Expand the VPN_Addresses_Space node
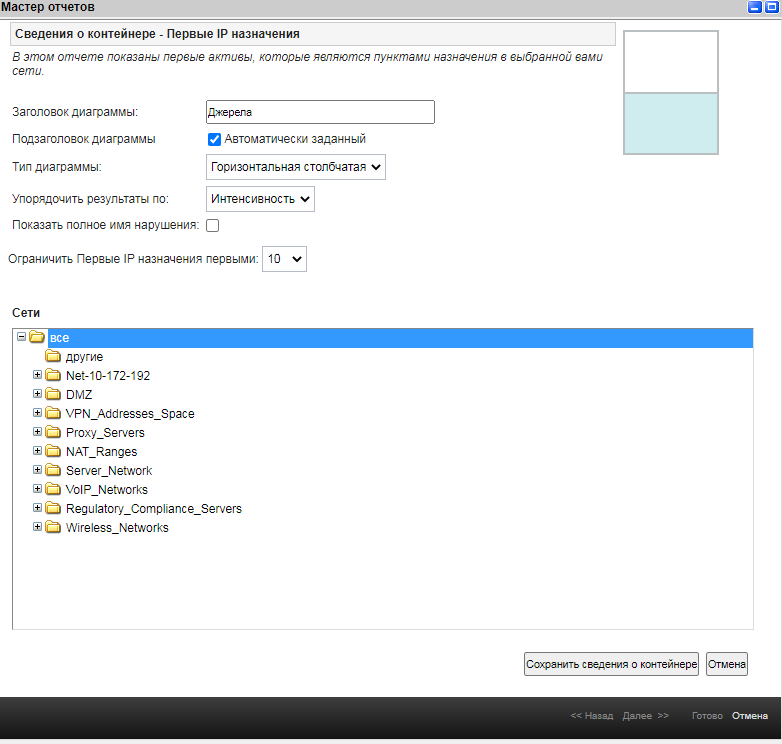This screenshot has width=782, height=744. (37, 412)
